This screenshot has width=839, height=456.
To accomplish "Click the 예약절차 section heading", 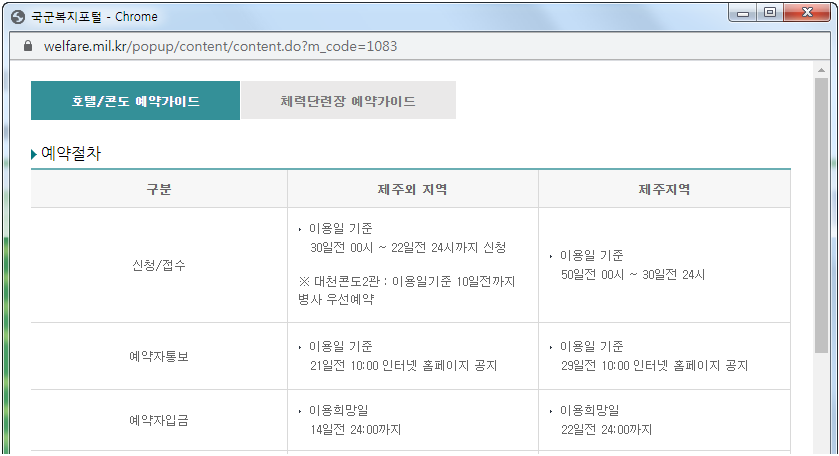I will point(71,154).
